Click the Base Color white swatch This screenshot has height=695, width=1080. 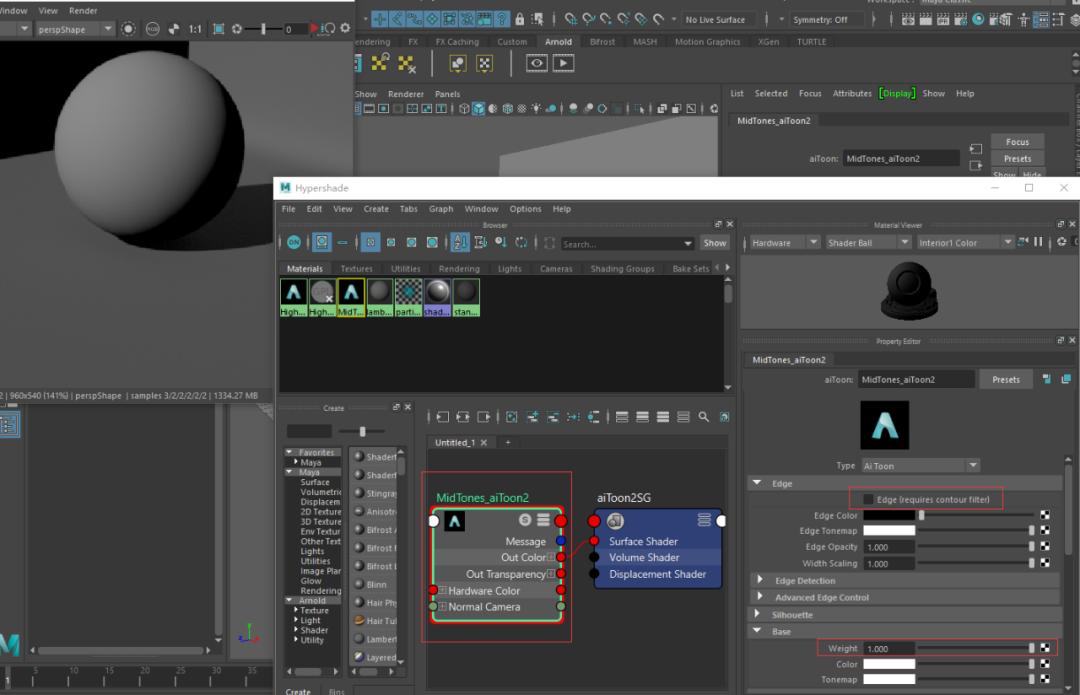pos(889,664)
